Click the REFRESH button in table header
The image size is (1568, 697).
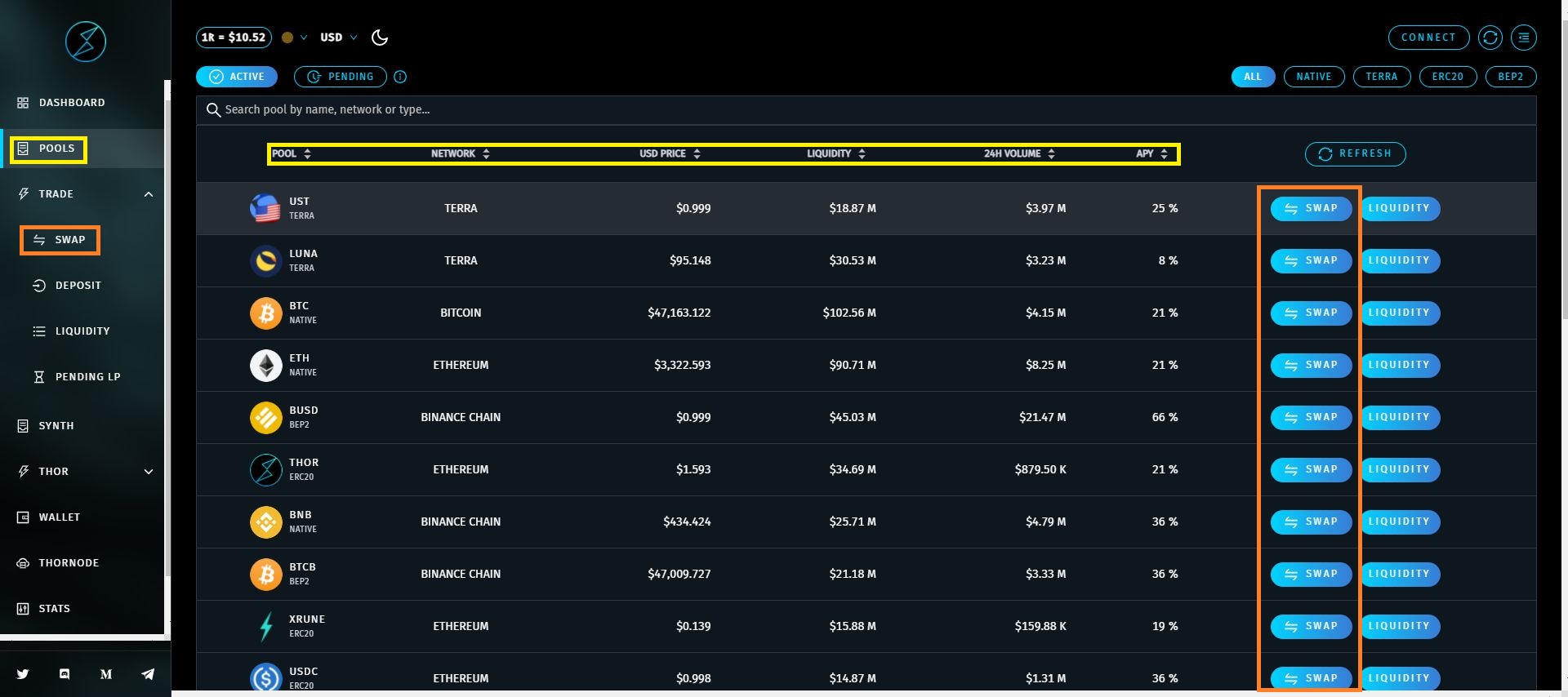[x=1356, y=153]
